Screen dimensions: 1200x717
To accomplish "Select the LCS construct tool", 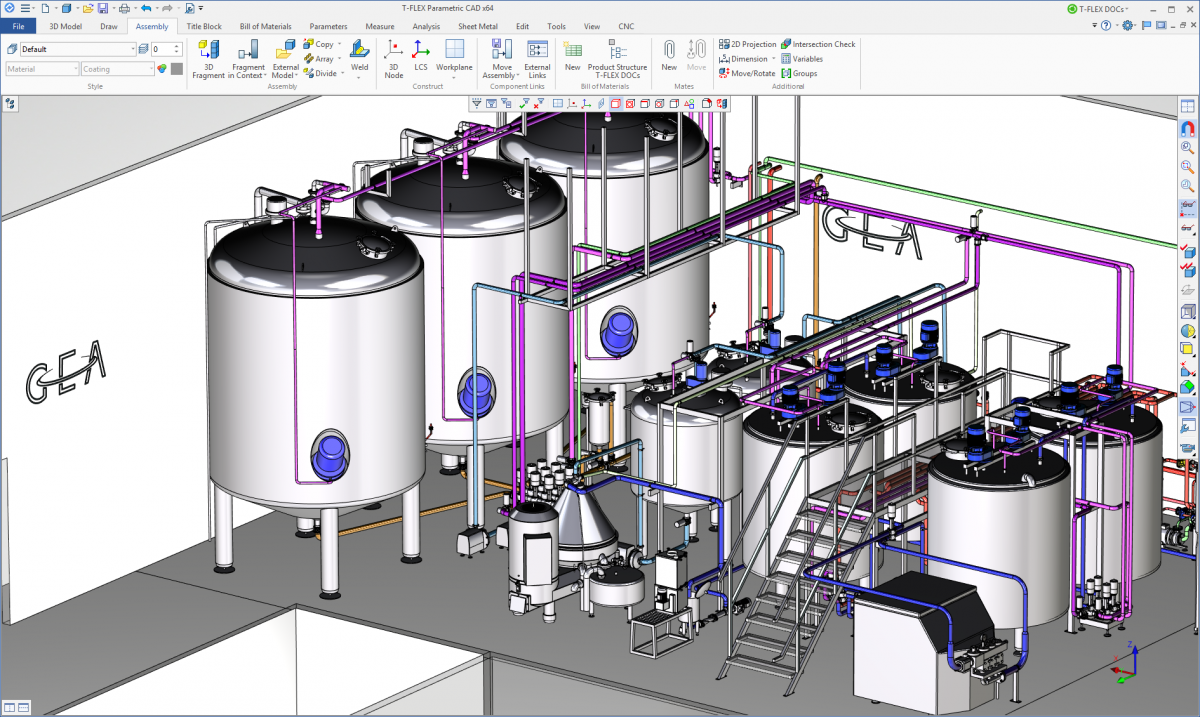I will coord(421,55).
